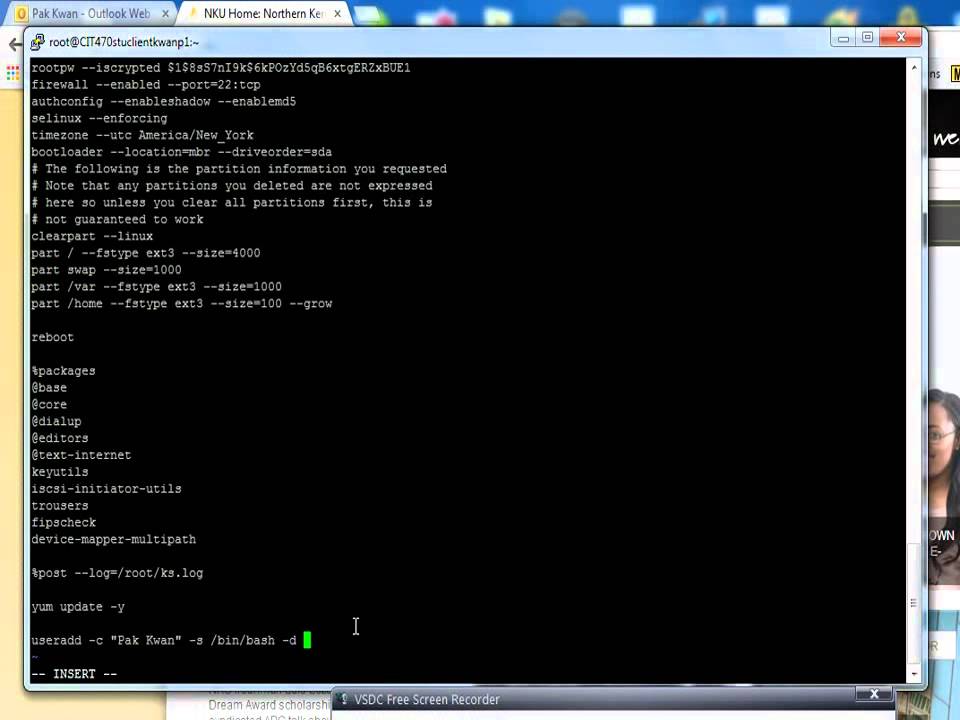
Task: Click terminal scrollbar up arrow
Action: click(914, 67)
